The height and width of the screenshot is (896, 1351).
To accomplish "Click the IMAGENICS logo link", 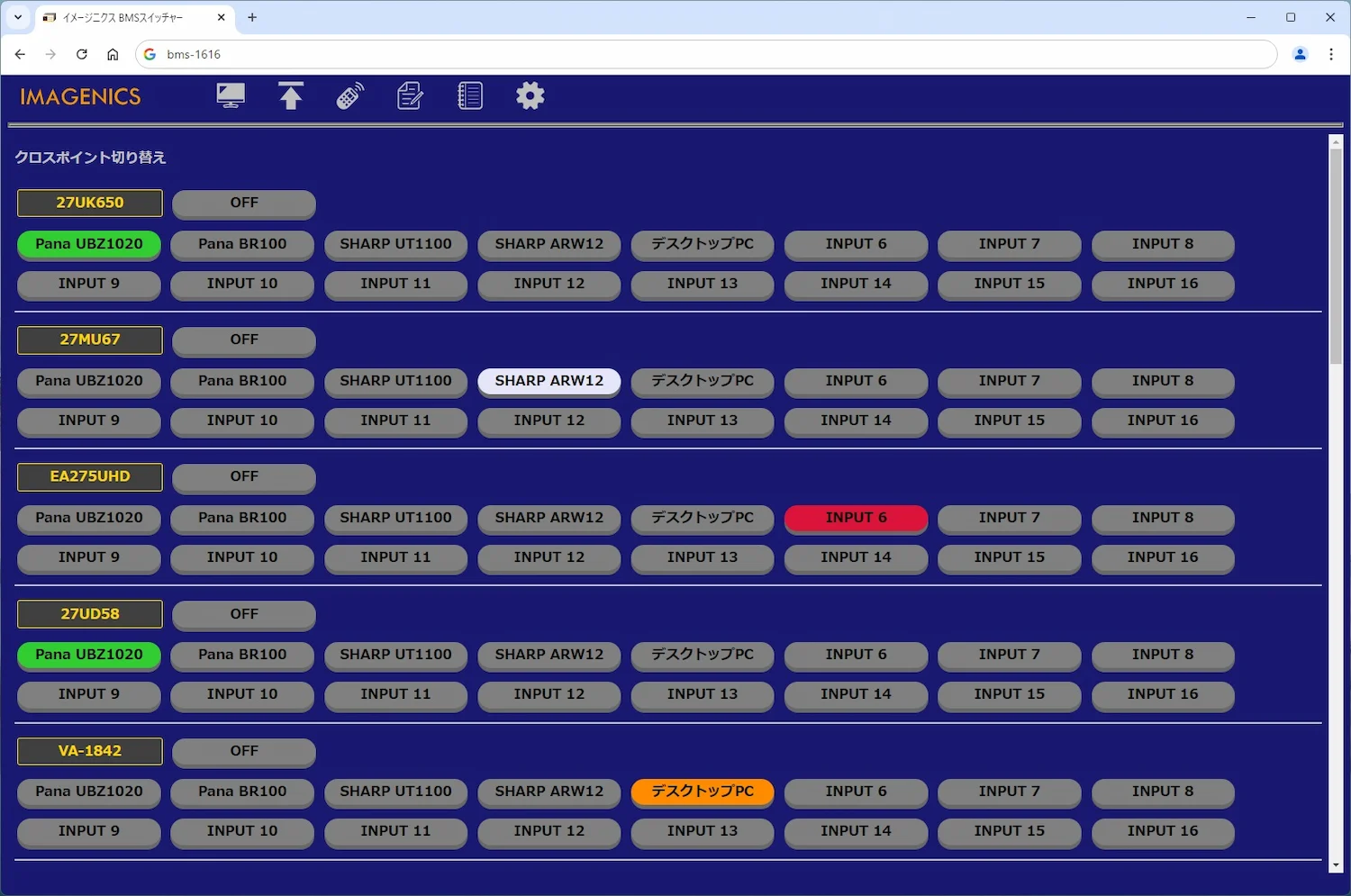I will (x=80, y=96).
